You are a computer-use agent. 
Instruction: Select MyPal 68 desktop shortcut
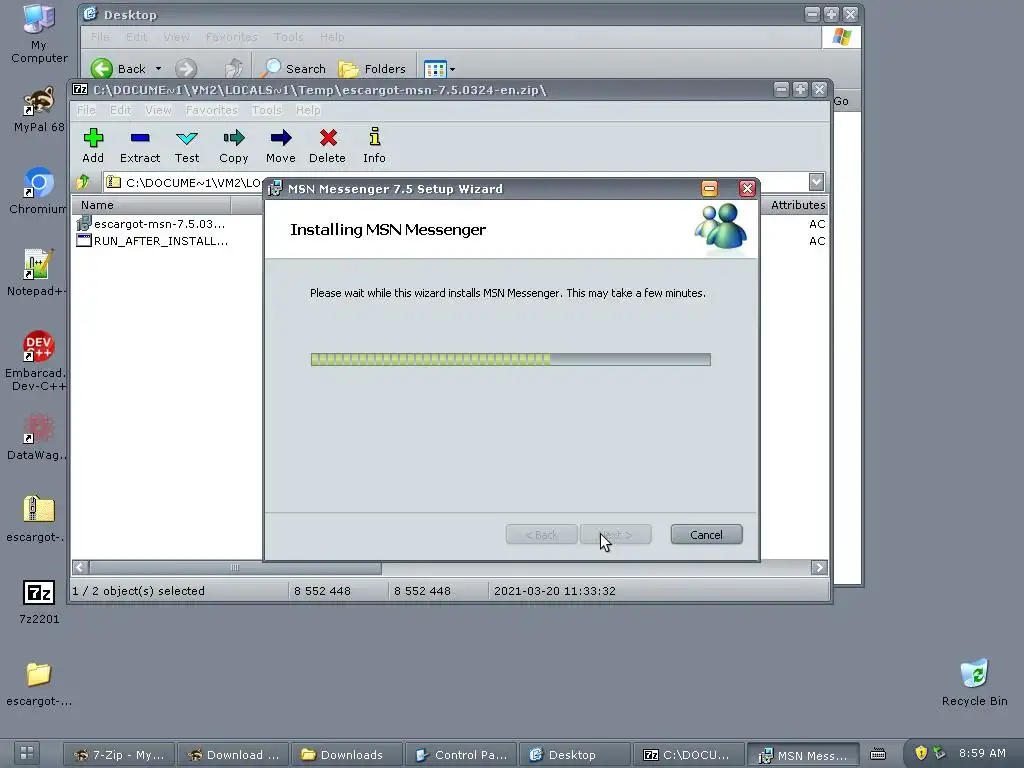click(x=39, y=110)
